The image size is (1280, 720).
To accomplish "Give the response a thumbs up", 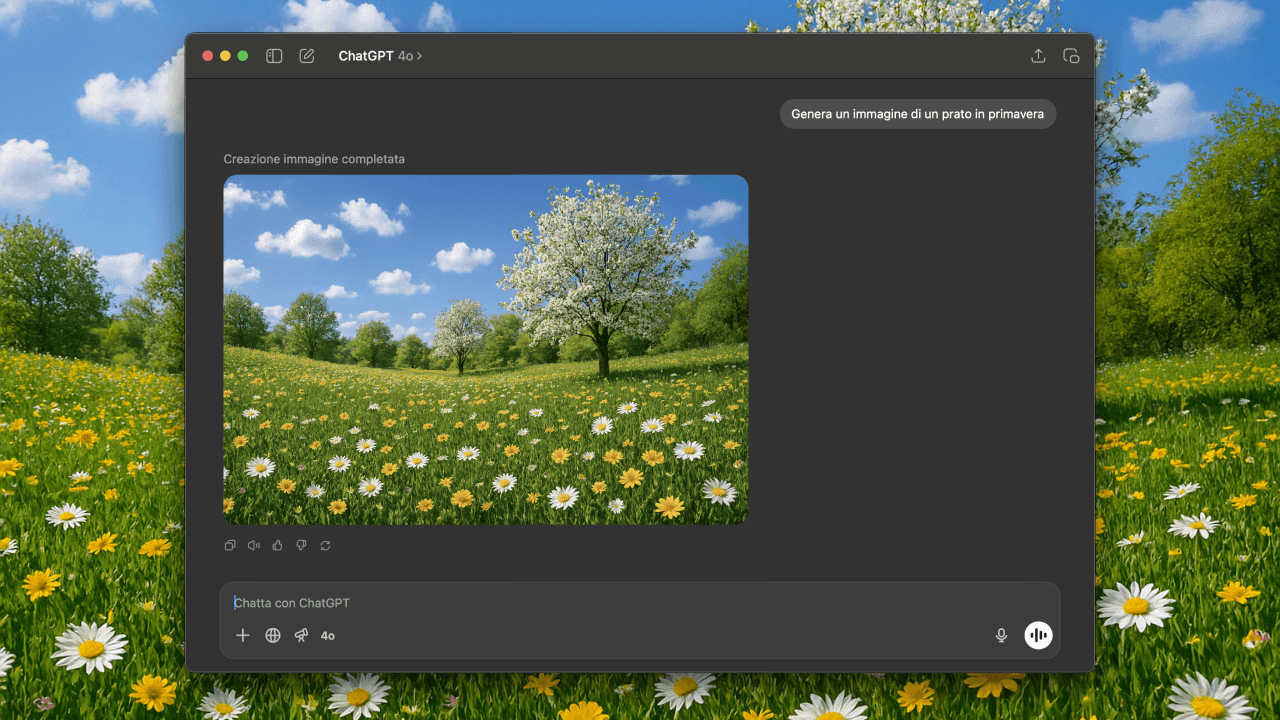I will (x=278, y=545).
